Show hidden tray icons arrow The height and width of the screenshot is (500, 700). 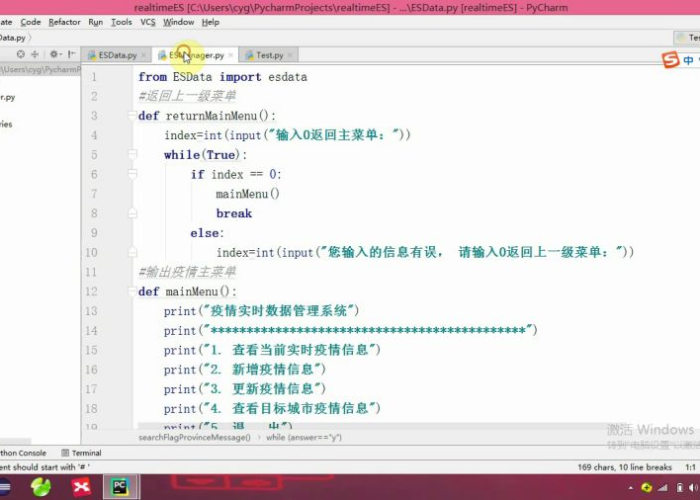pyautogui.click(x=630, y=488)
